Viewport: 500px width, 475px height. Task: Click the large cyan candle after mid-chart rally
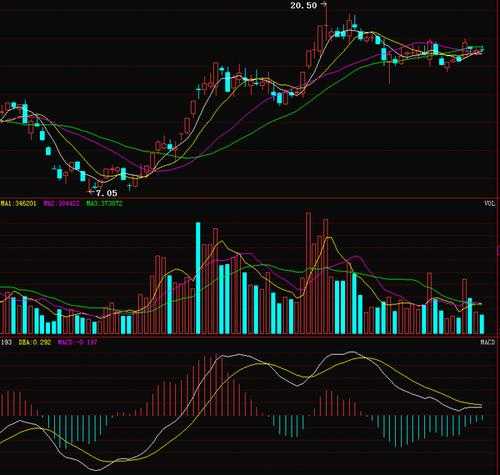click(228, 80)
